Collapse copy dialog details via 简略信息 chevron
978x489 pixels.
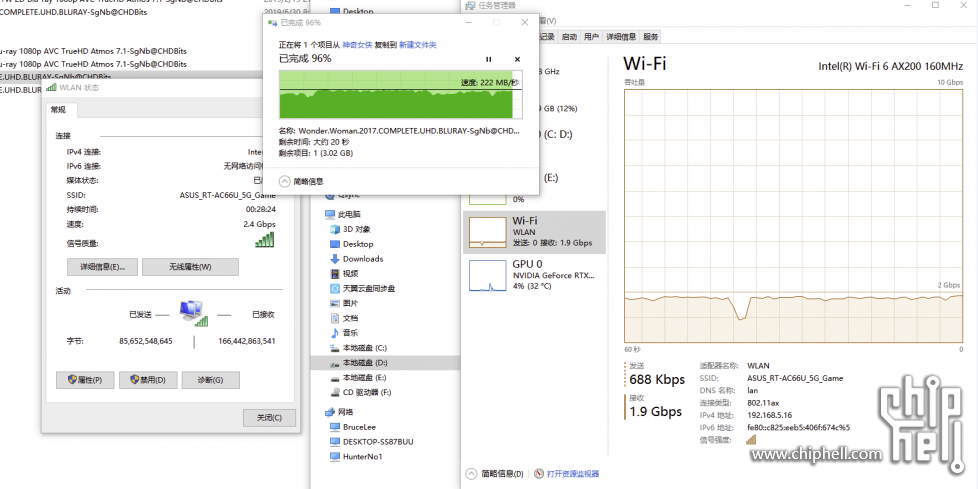(285, 181)
